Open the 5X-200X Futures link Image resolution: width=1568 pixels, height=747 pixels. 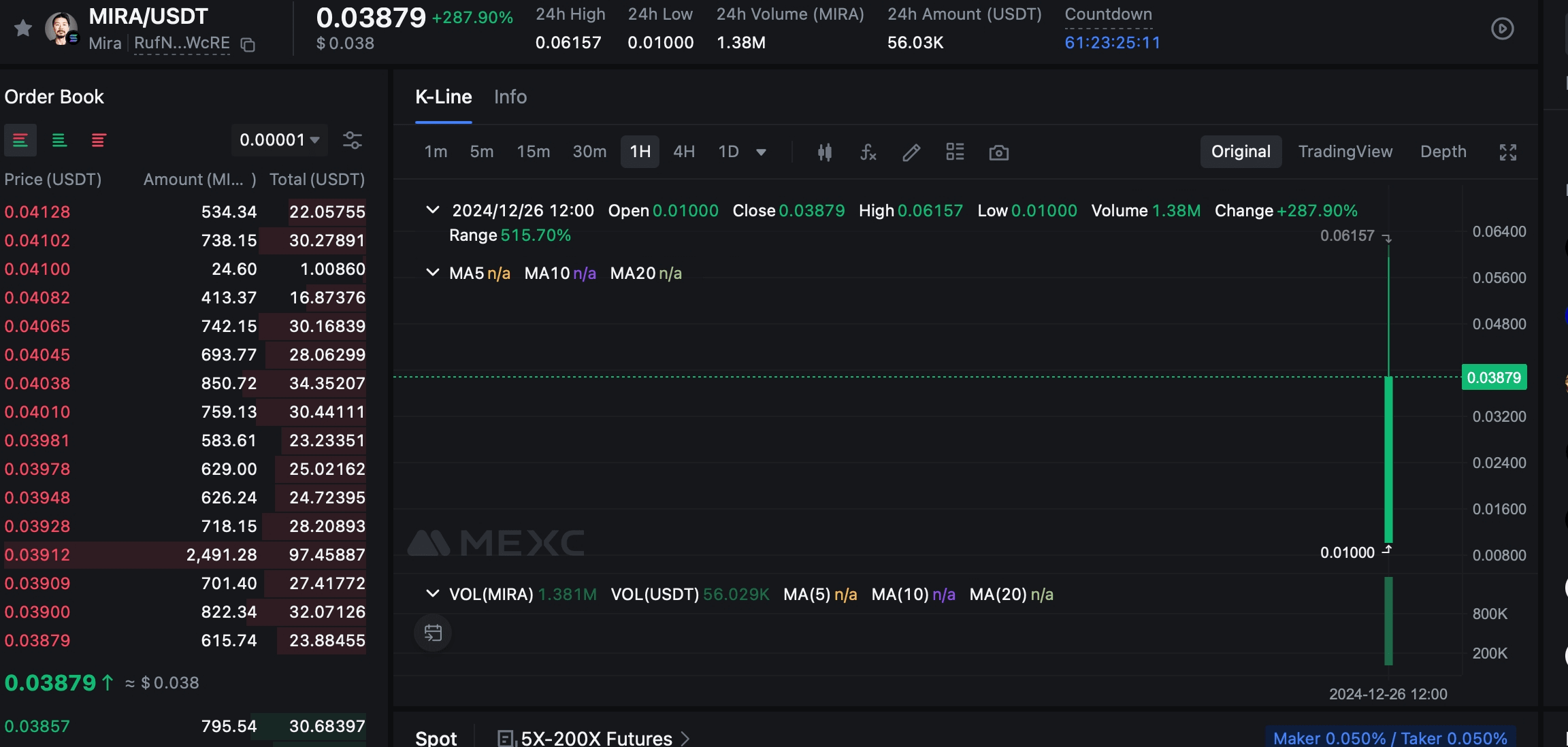point(595,737)
